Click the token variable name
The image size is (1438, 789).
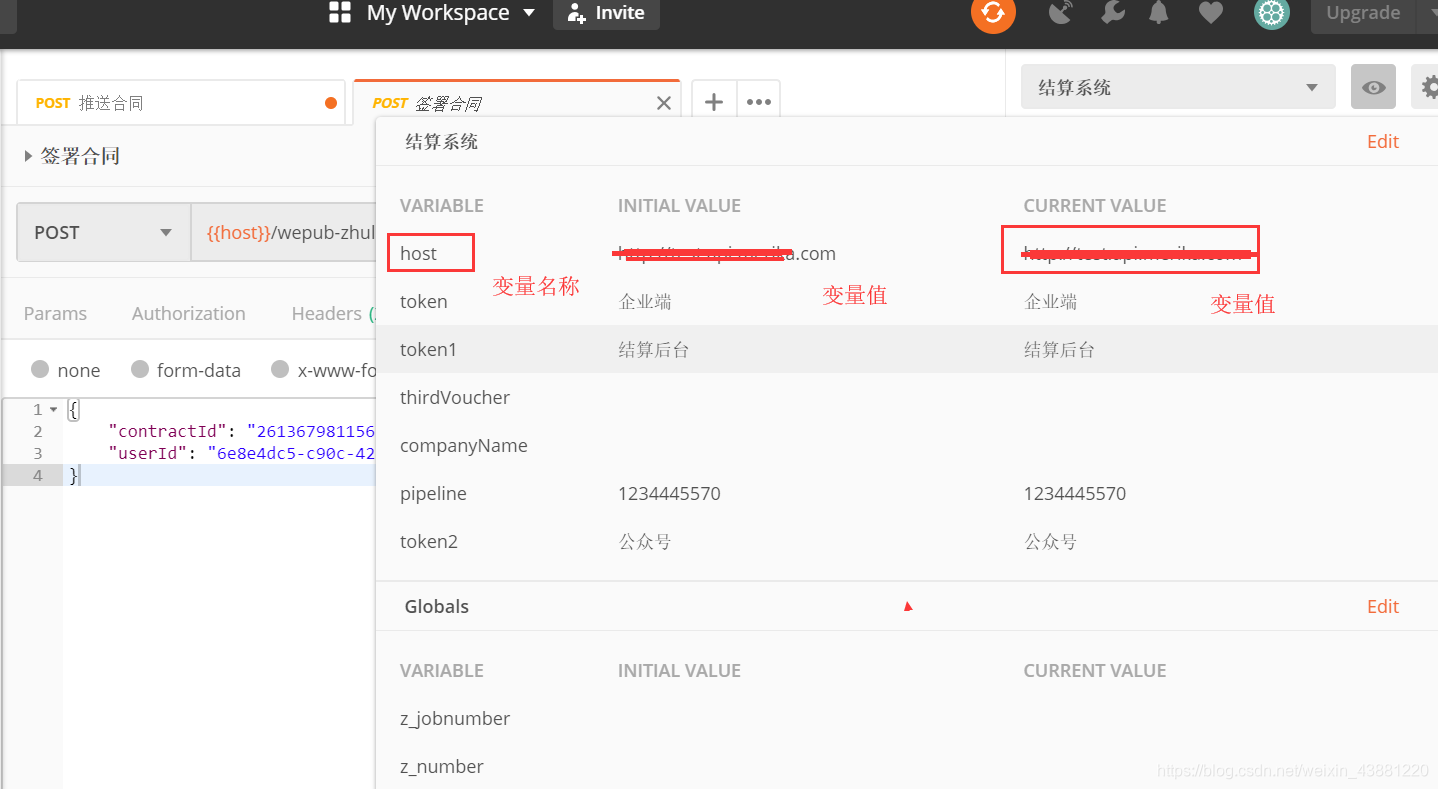click(423, 301)
